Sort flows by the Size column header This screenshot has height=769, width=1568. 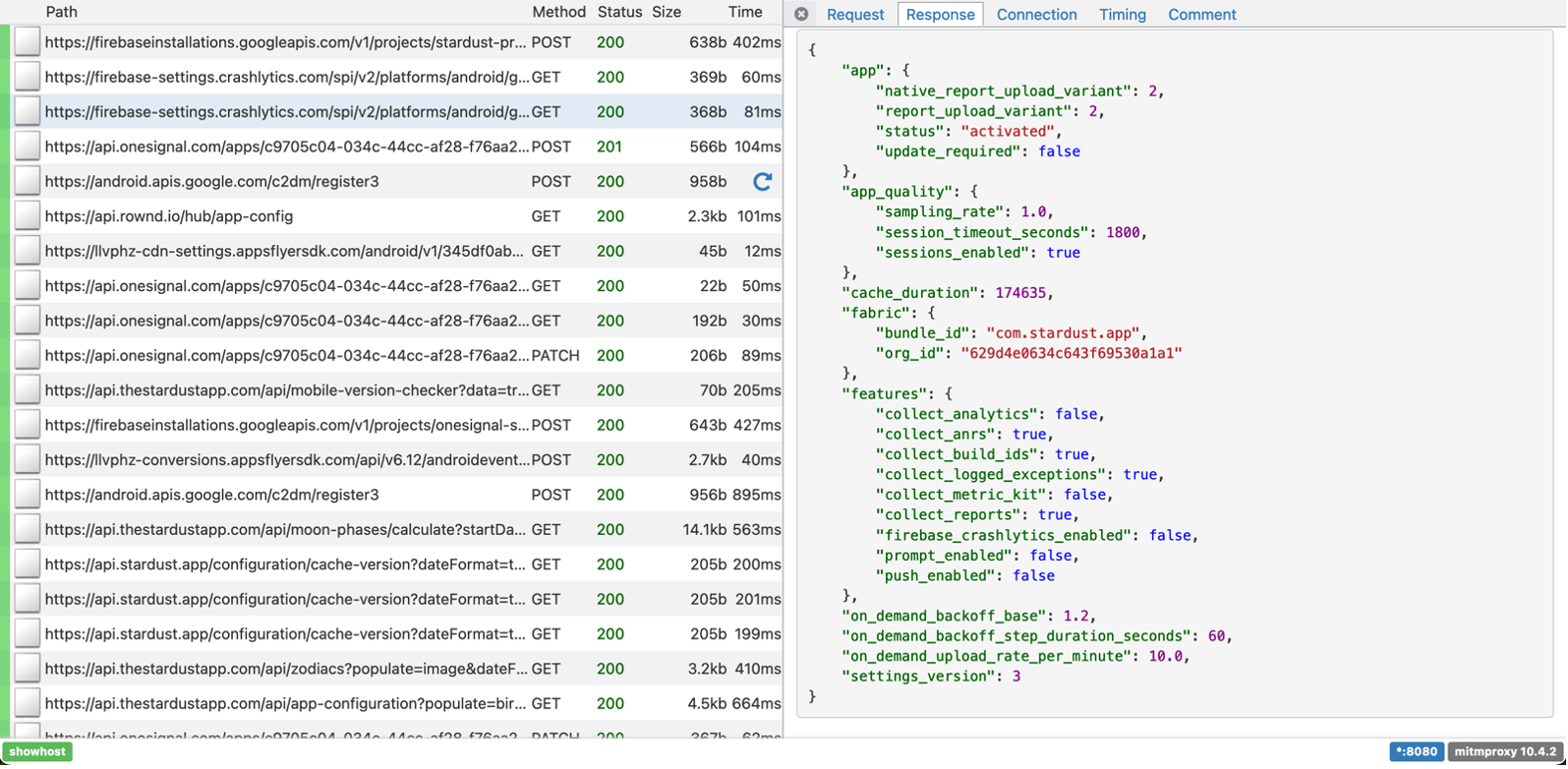pos(667,12)
